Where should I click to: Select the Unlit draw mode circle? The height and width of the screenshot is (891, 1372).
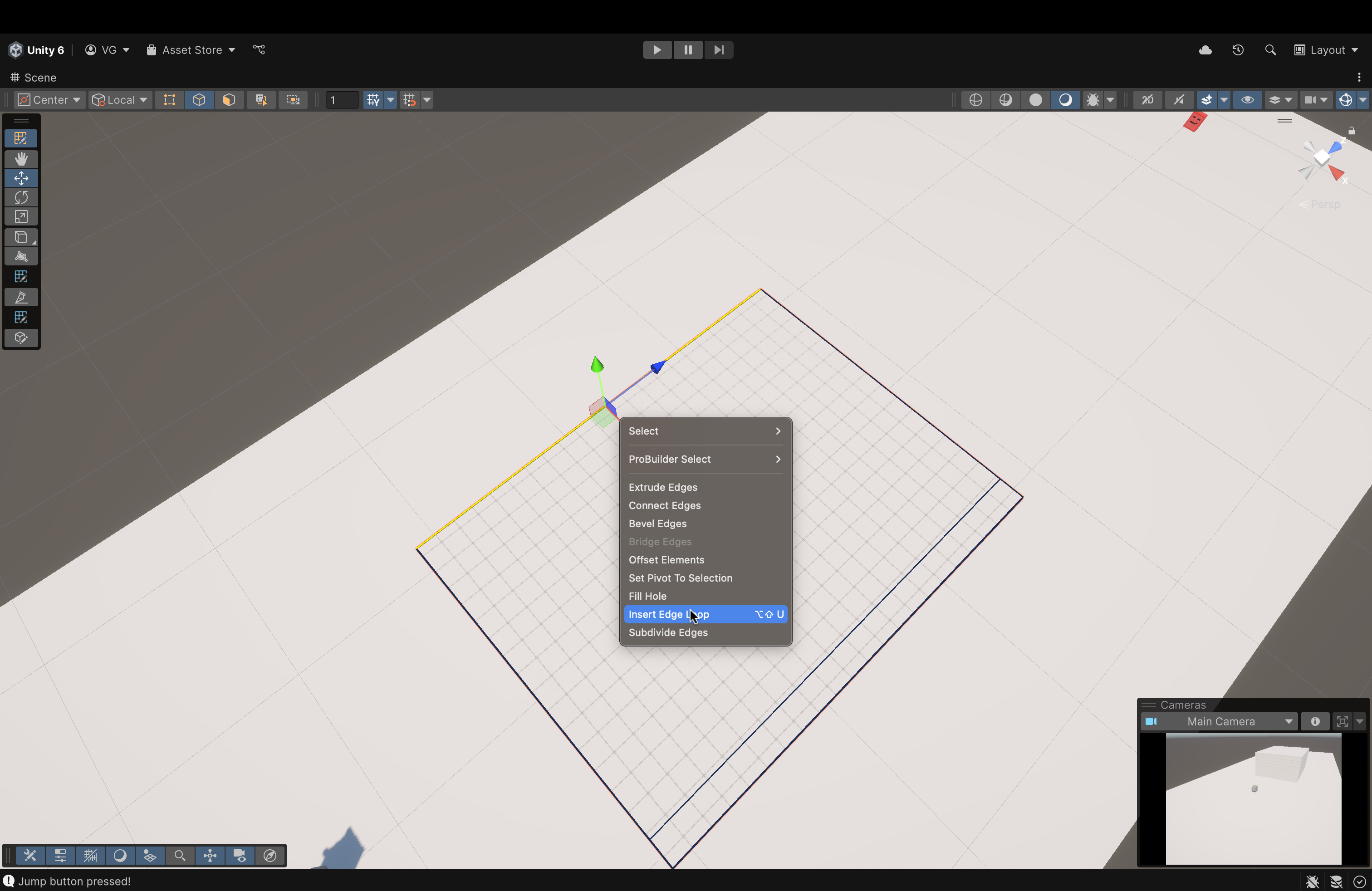tap(1035, 100)
